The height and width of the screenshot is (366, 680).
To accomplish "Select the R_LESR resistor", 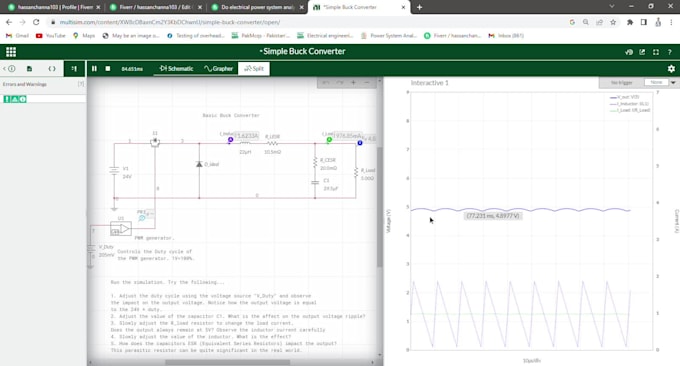I will click(x=272, y=143).
